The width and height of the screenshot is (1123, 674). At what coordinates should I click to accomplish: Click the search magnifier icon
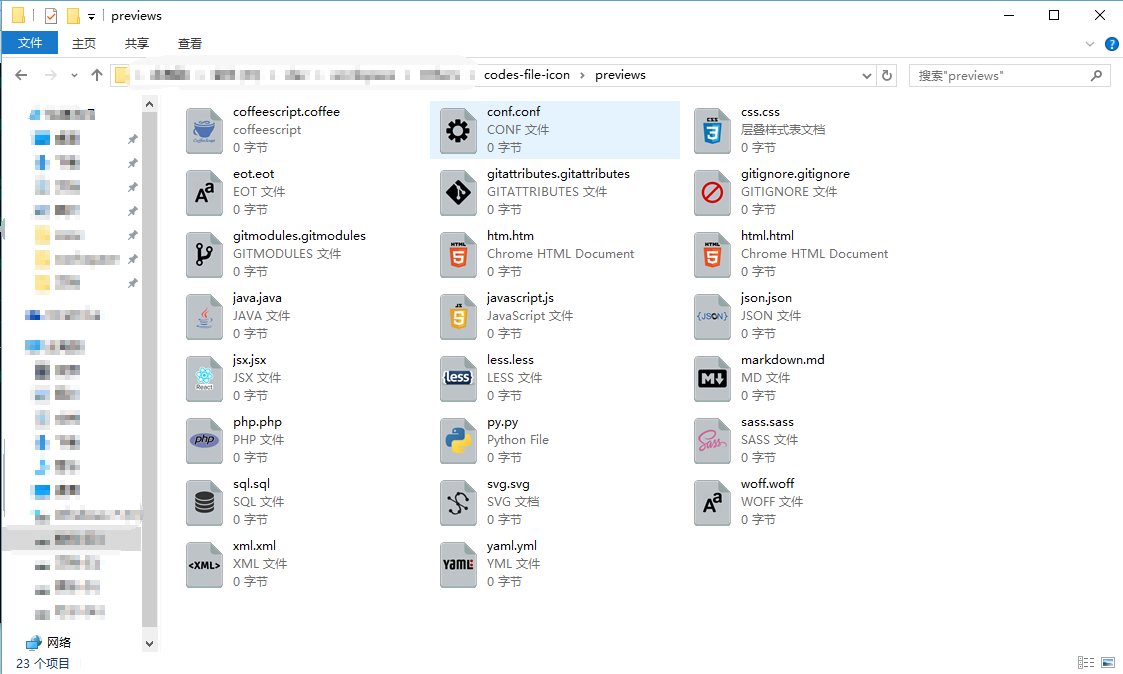(1096, 75)
